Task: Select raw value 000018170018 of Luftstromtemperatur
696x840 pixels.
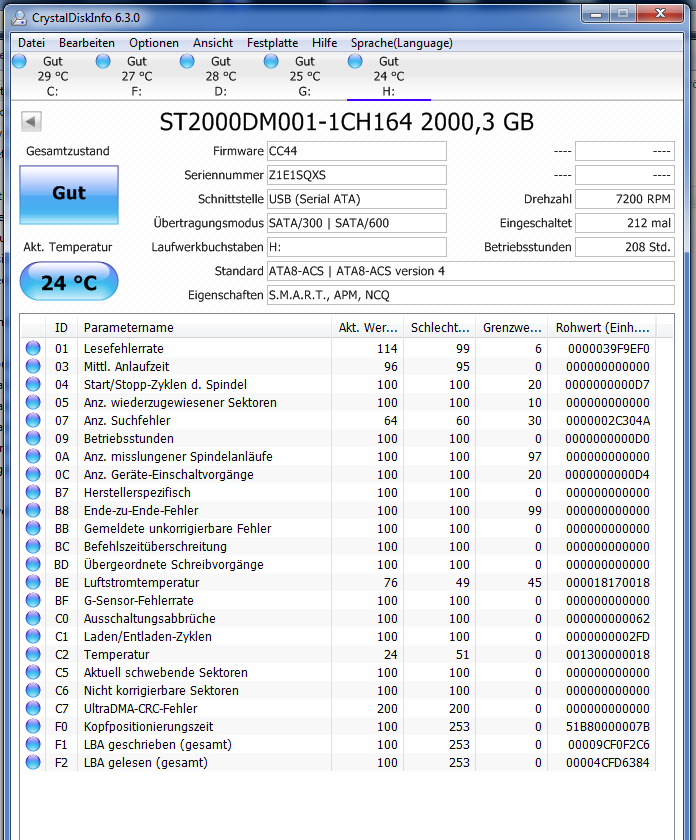Action: click(608, 582)
